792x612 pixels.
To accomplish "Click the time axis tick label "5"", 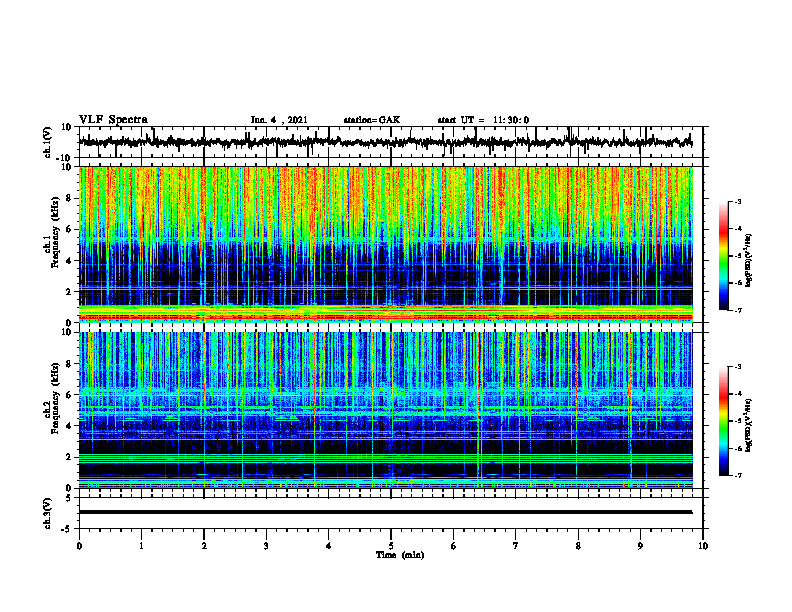I will tap(391, 546).
